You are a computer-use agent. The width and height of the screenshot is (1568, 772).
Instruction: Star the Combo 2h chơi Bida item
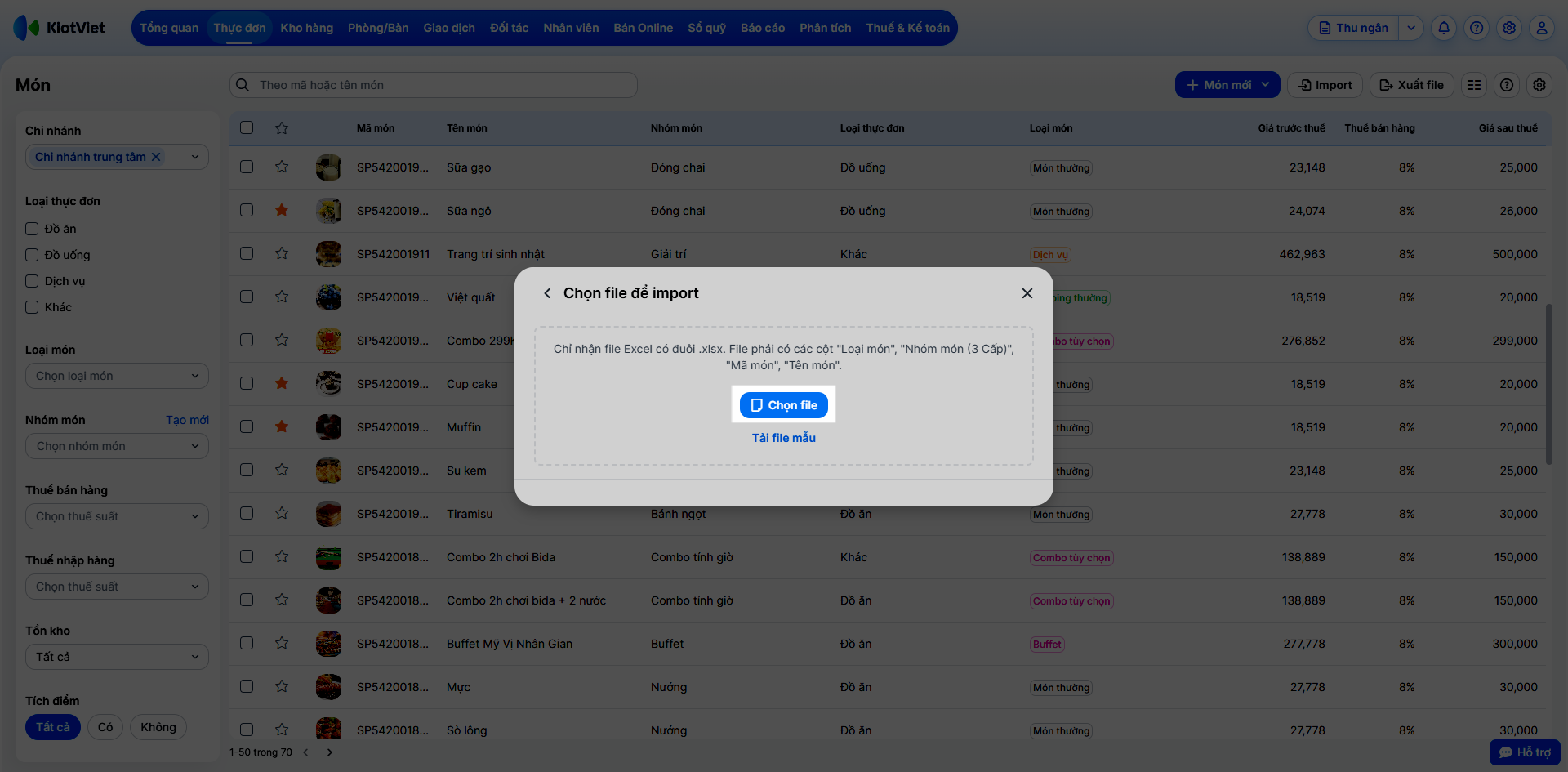coord(282,556)
